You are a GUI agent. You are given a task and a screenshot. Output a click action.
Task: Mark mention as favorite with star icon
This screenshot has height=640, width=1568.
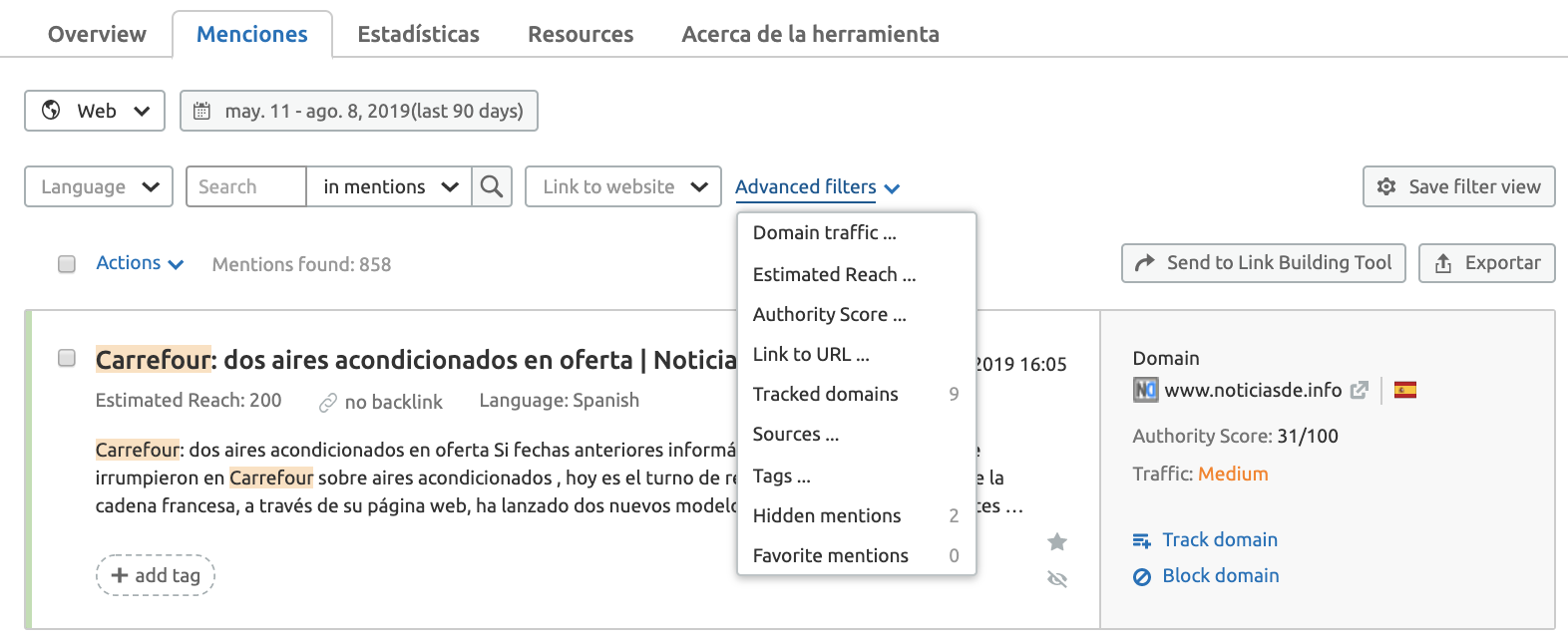pos(1057,541)
